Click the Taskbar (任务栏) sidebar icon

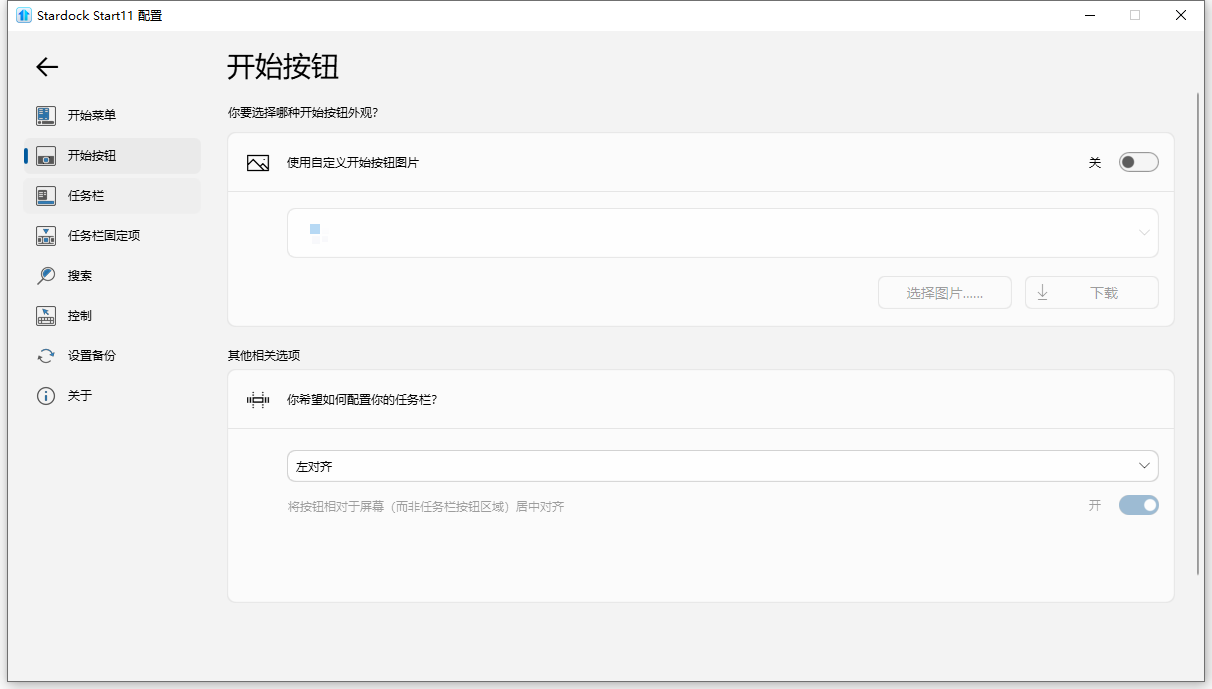coord(45,195)
